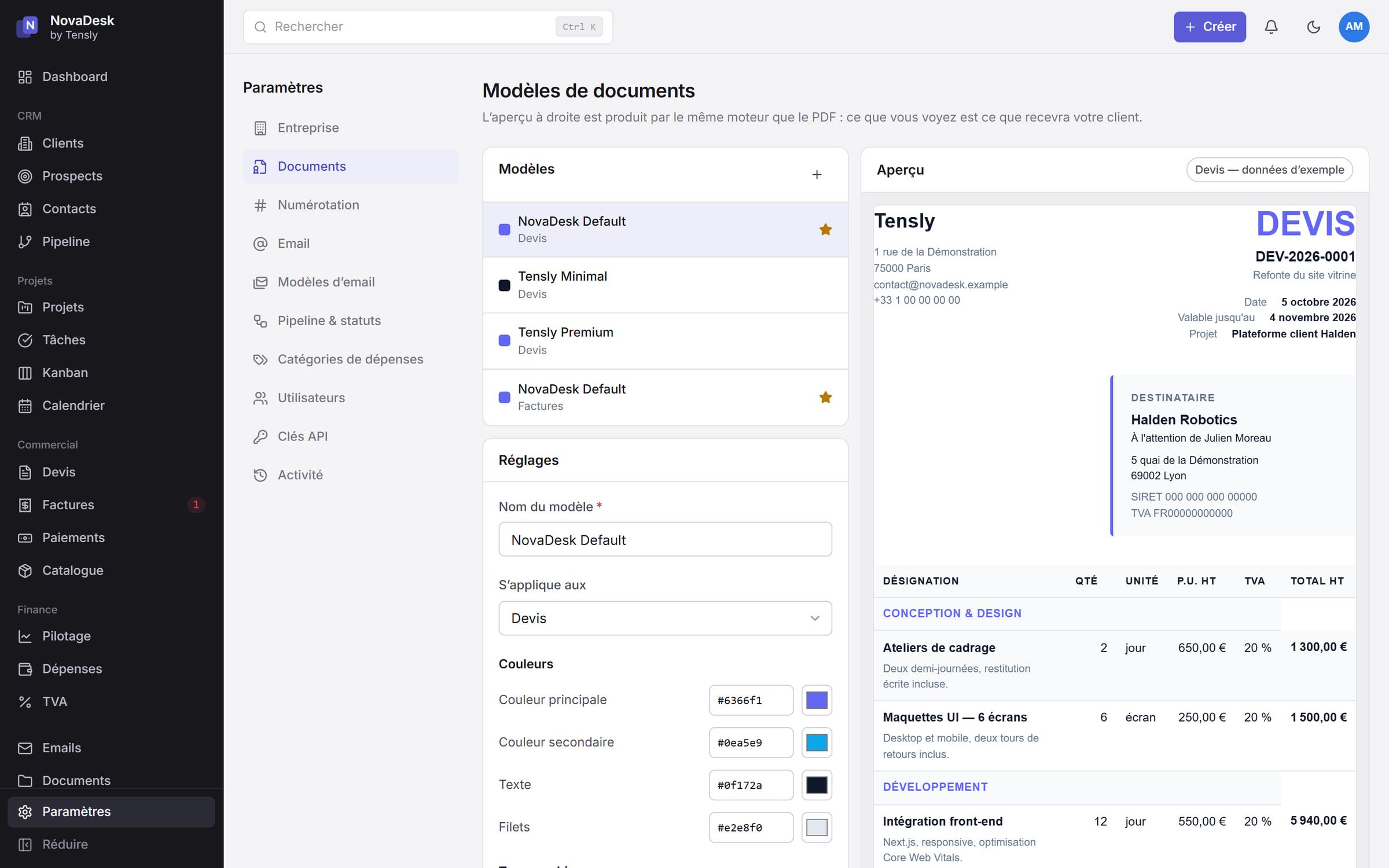The height and width of the screenshot is (868, 1389).
Task: Open Catalogue in the sidebar
Action: pyautogui.click(x=111, y=571)
